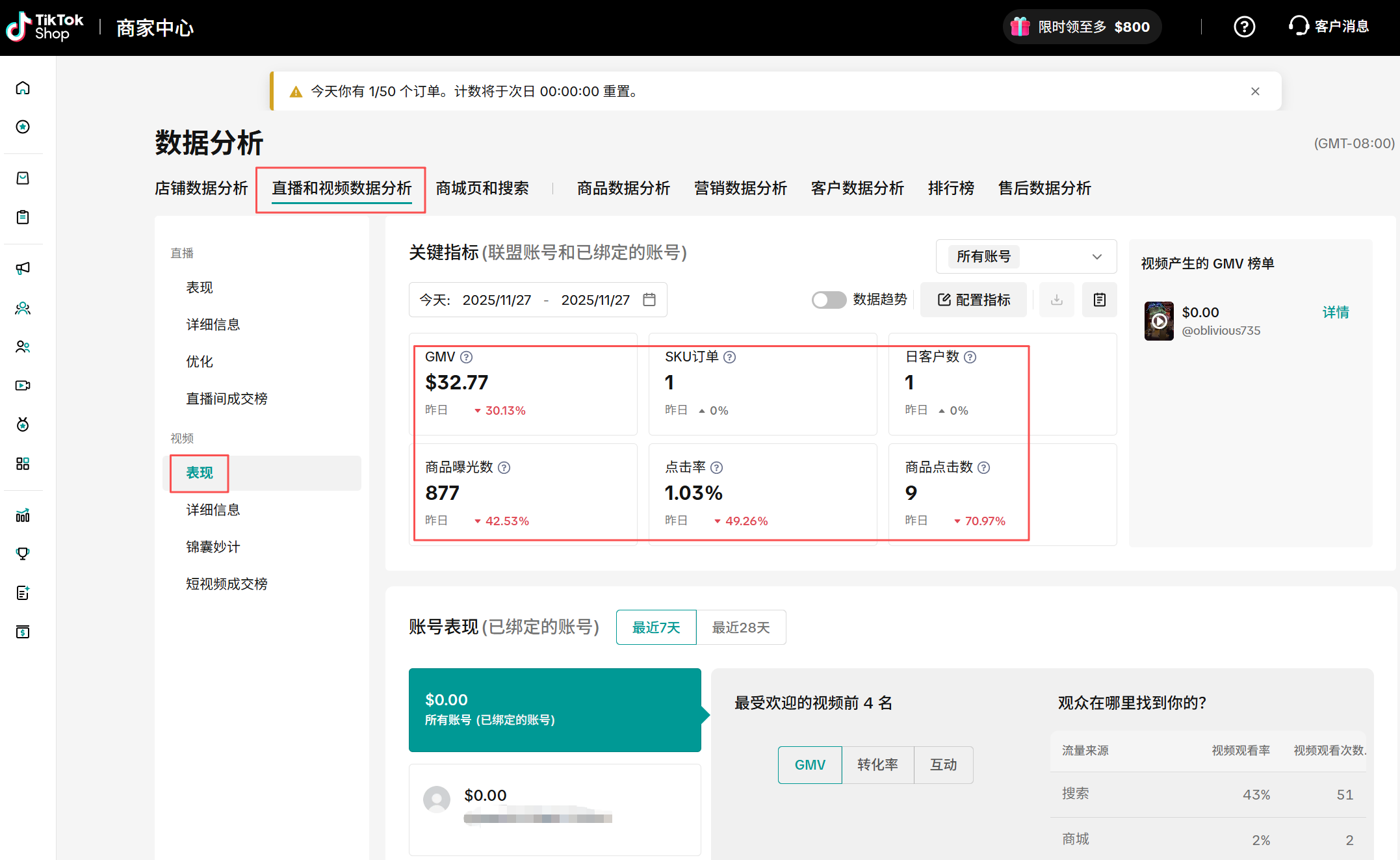
Task: Open the home icon in the sidebar
Action: coord(23,88)
